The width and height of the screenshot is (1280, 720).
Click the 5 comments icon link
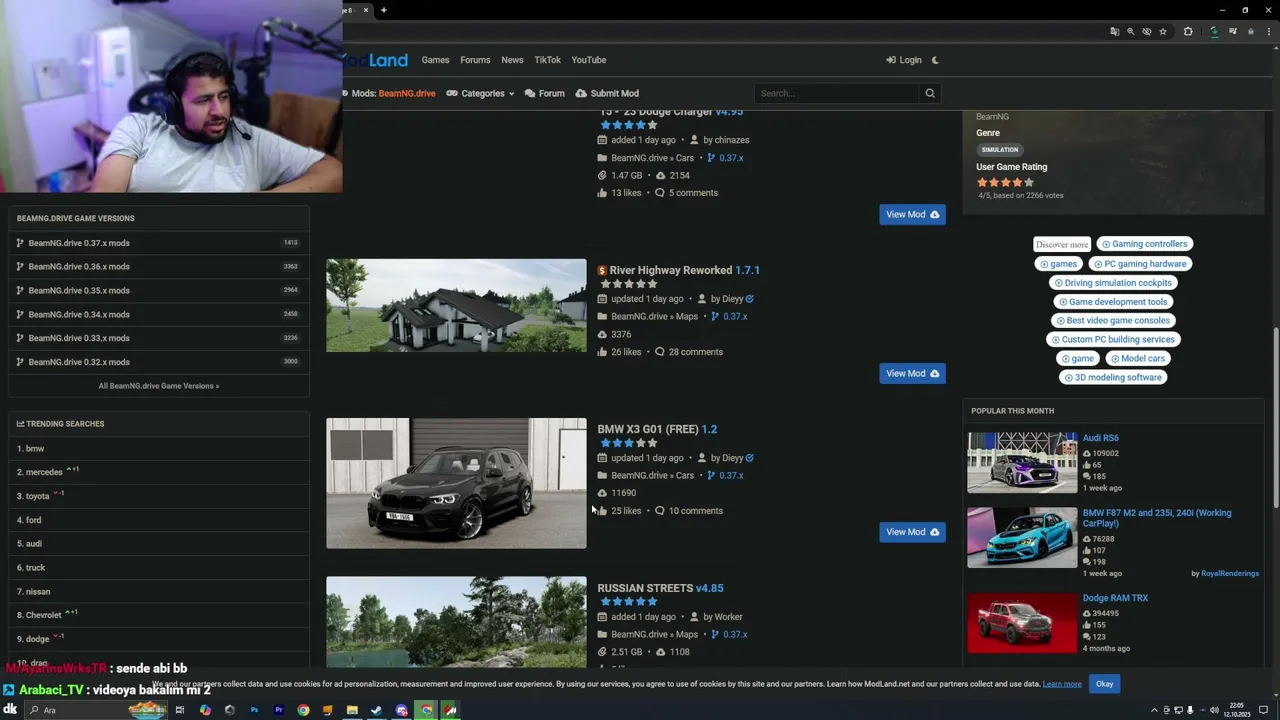pyautogui.click(x=686, y=193)
